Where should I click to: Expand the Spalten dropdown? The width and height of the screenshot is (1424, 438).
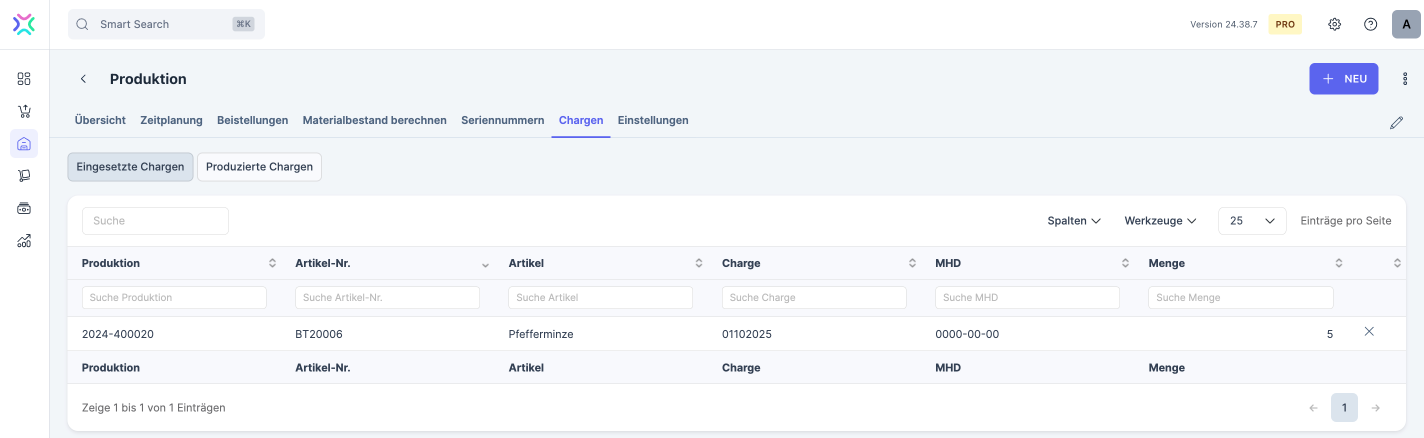tap(1073, 221)
